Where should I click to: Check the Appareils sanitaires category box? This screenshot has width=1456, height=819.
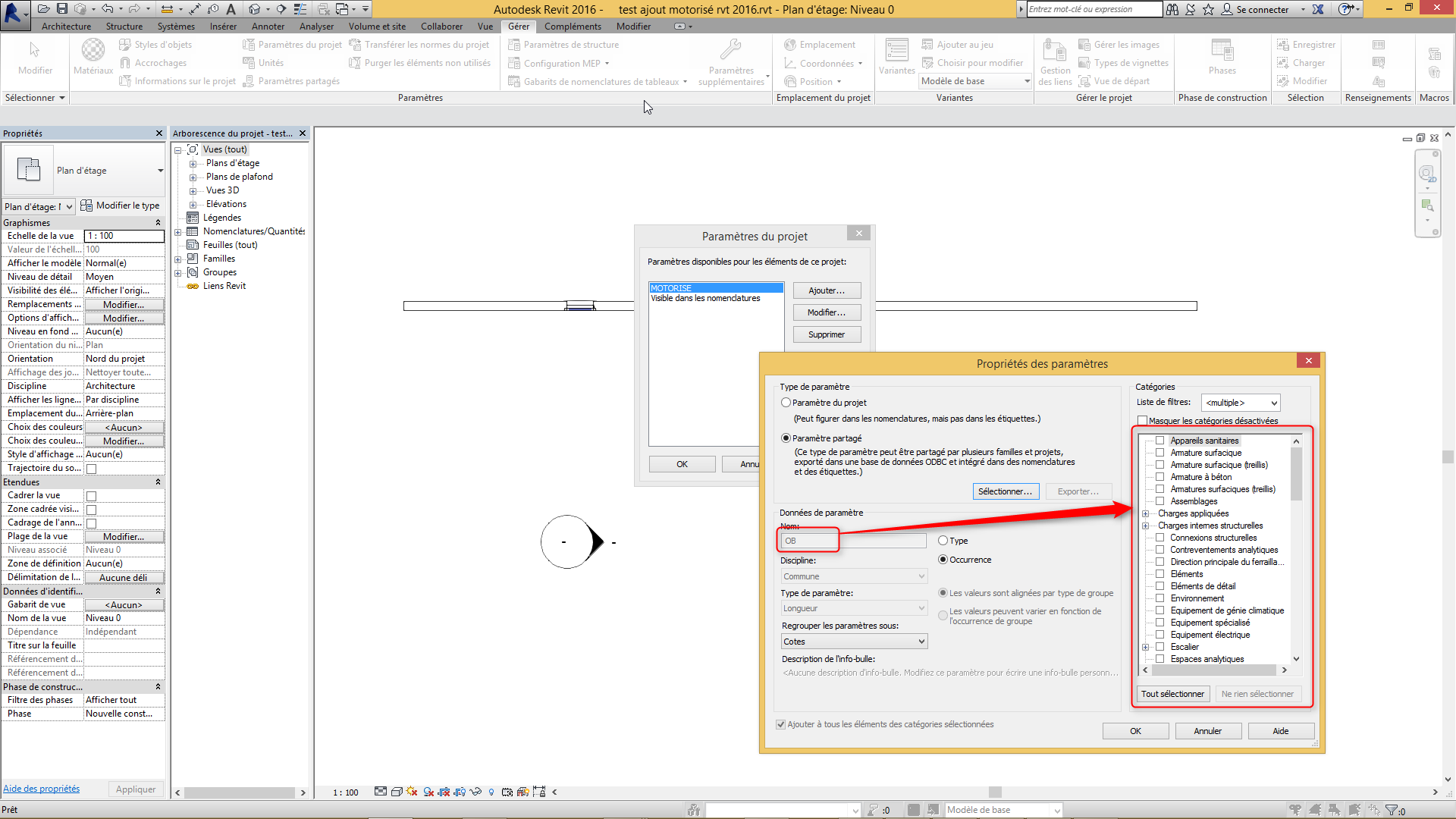[1159, 441]
